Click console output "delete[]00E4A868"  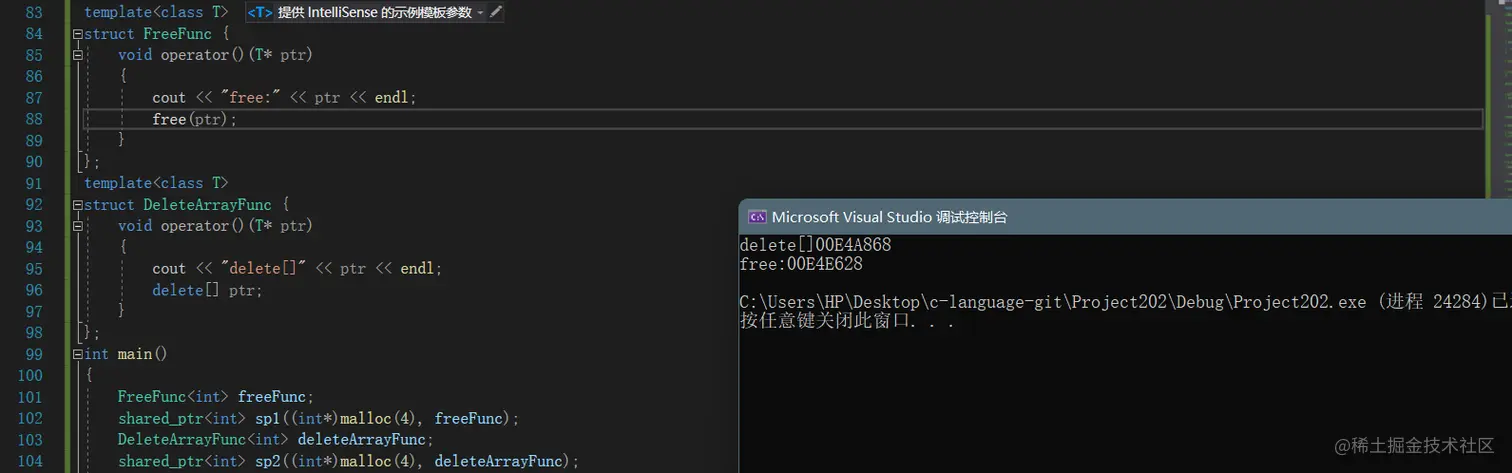pos(815,245)
